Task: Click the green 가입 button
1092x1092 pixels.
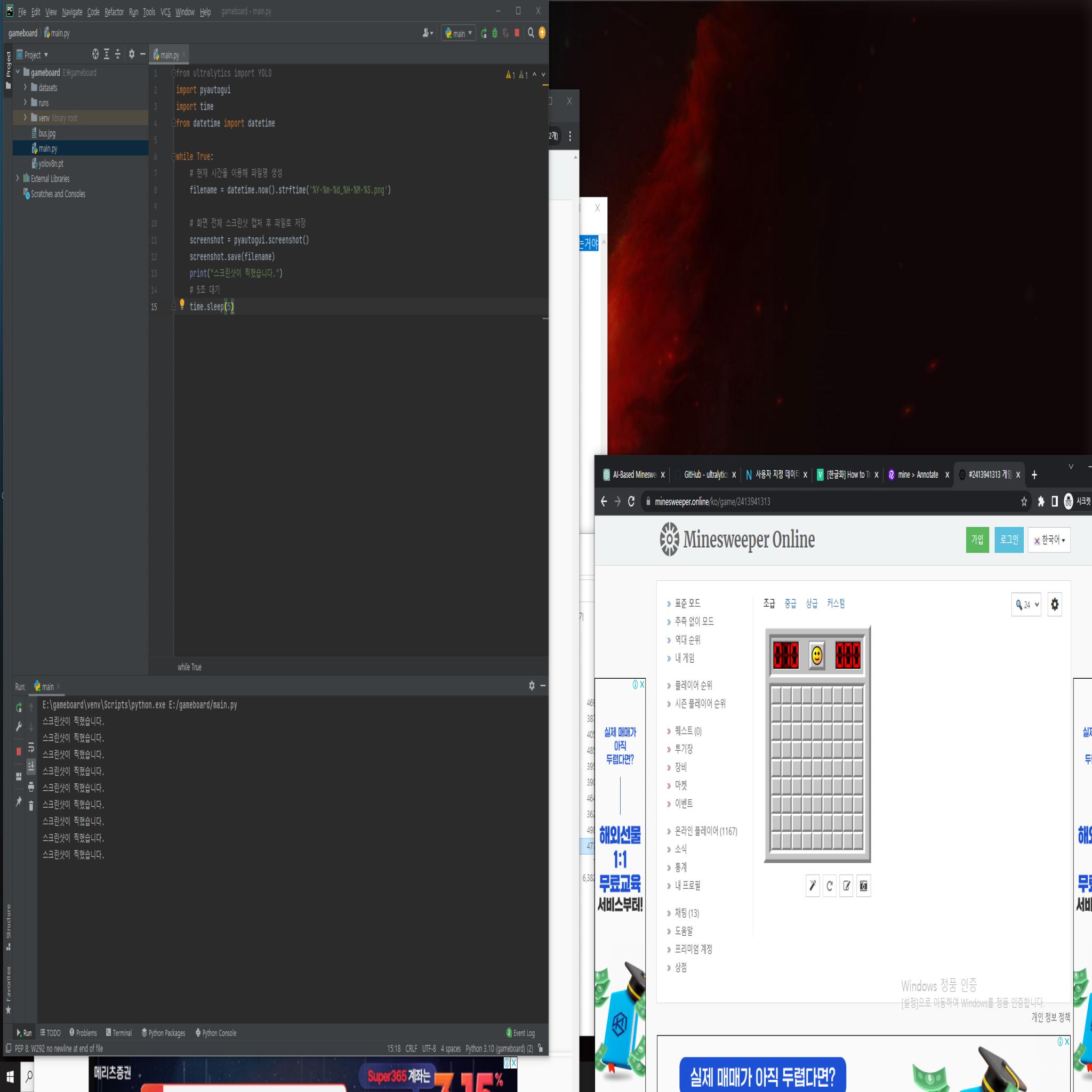Action: pos(977,540)
